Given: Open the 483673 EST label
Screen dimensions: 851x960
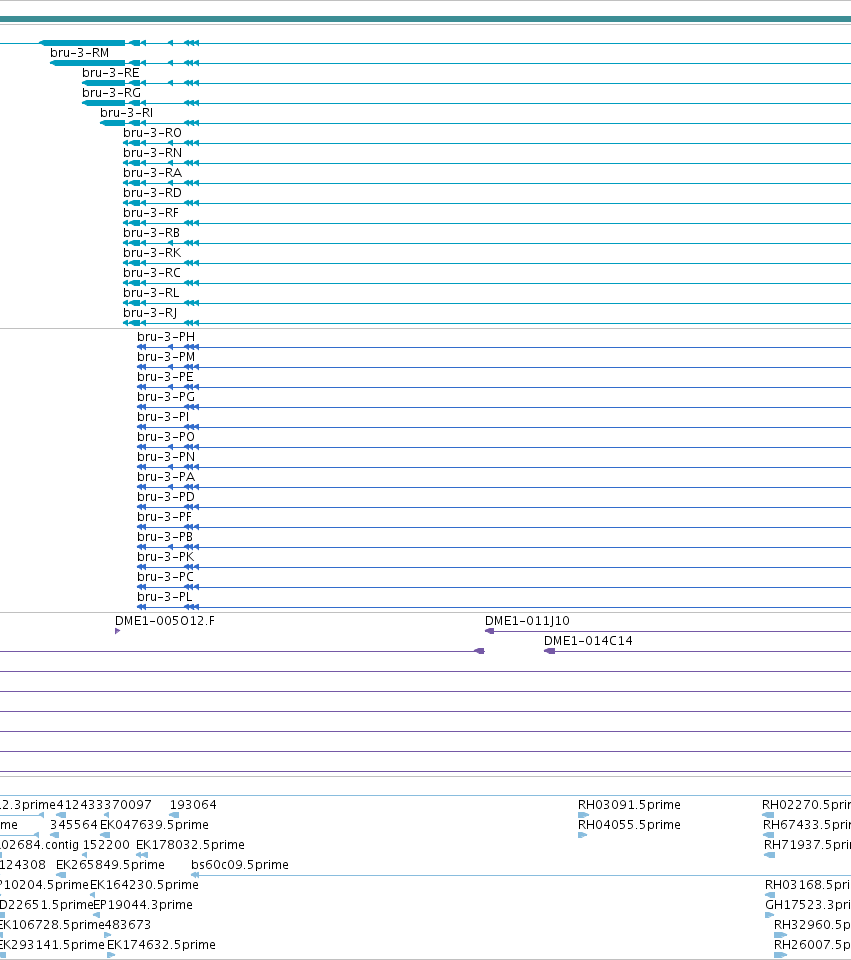Looking at the screenshot, I should click(128, 924).
